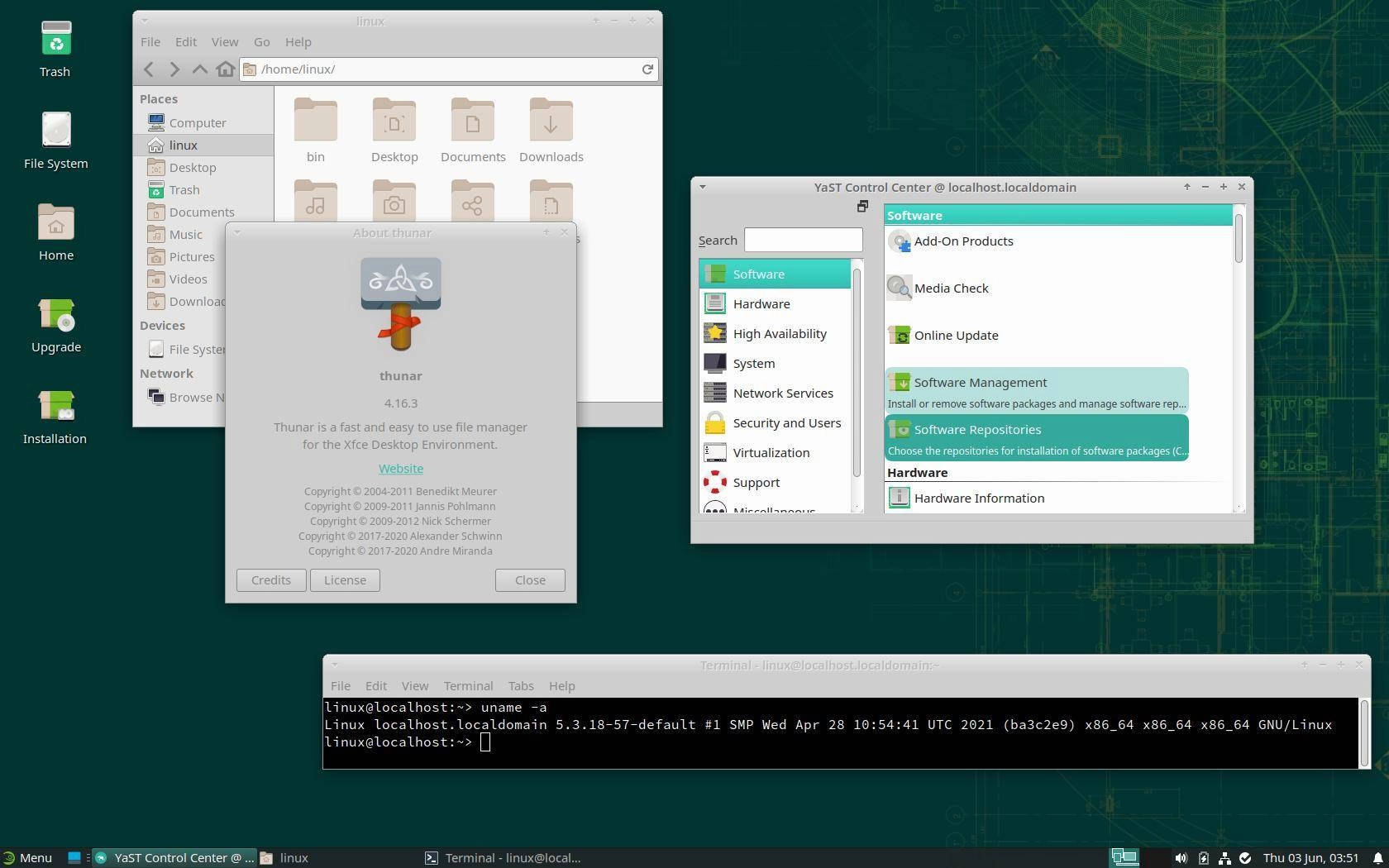Click the volume icon in system tray

click(1181, 858)
